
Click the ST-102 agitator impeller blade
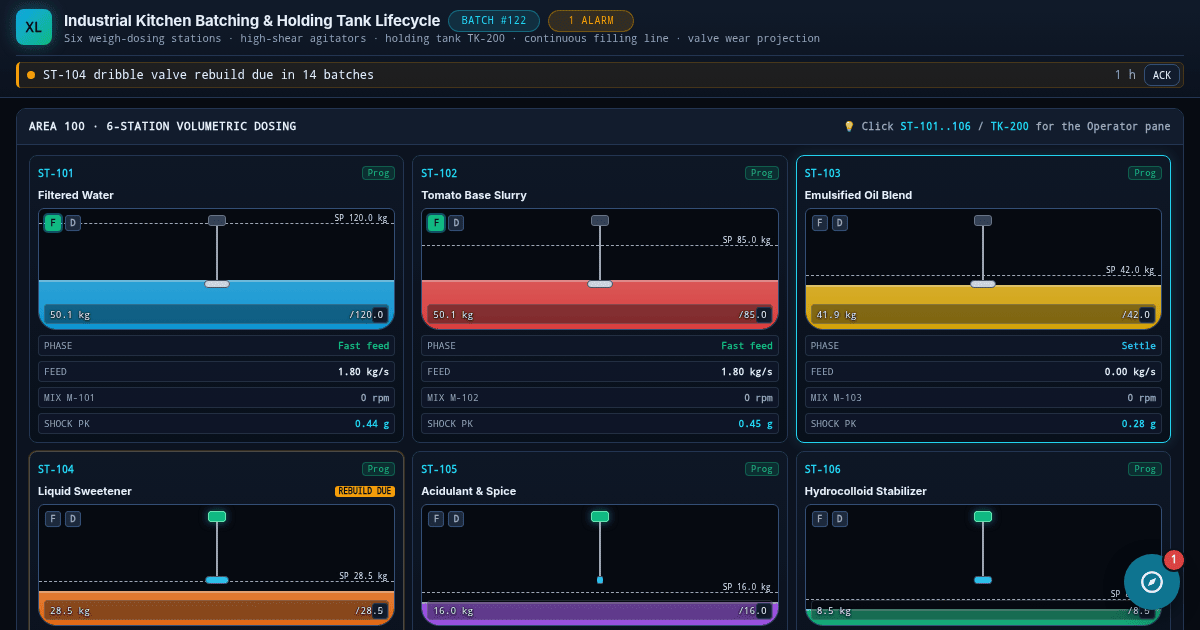click(x=600, y=284)
